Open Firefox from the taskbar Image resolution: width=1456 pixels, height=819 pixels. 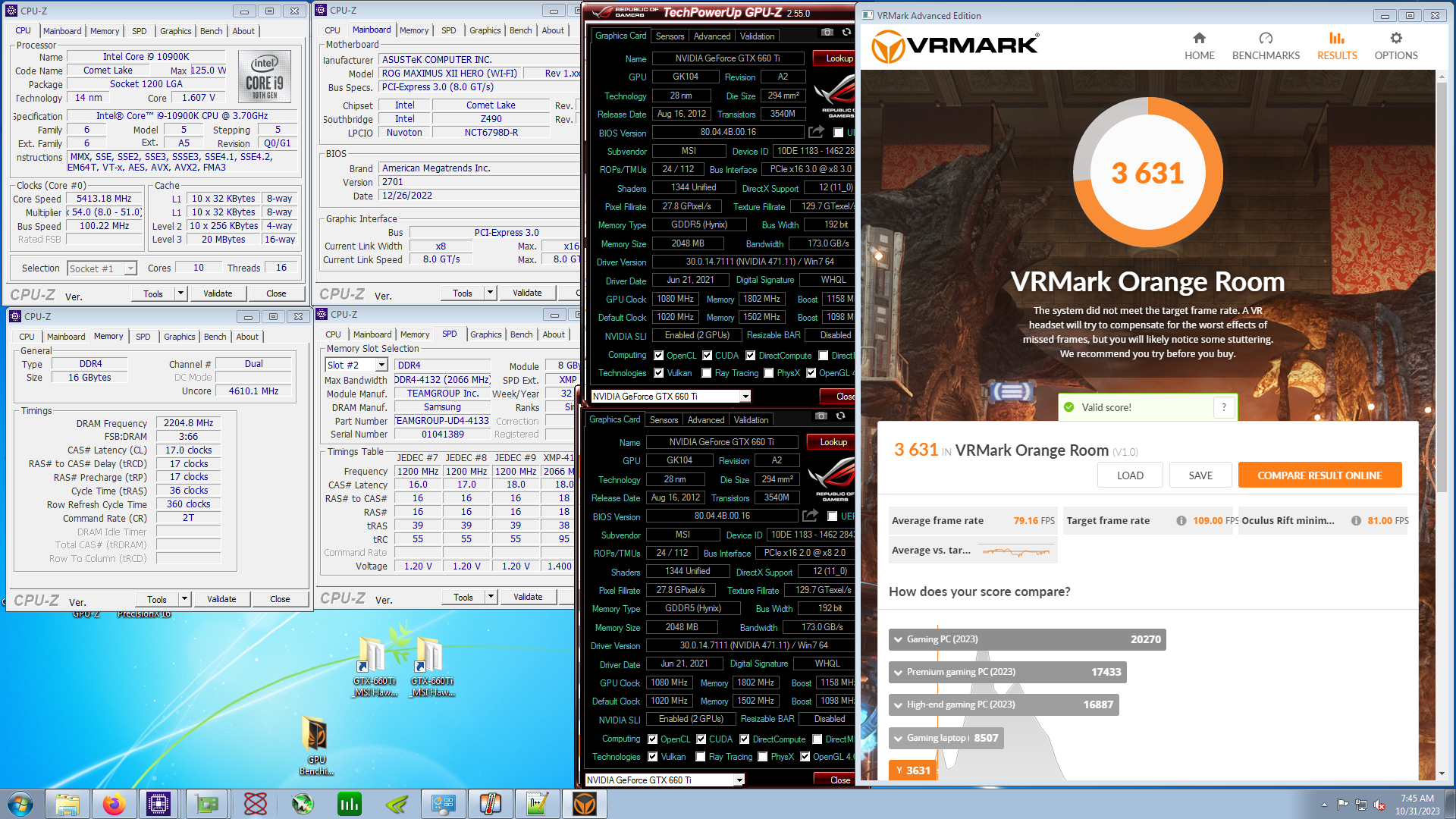tap(115, 804)
